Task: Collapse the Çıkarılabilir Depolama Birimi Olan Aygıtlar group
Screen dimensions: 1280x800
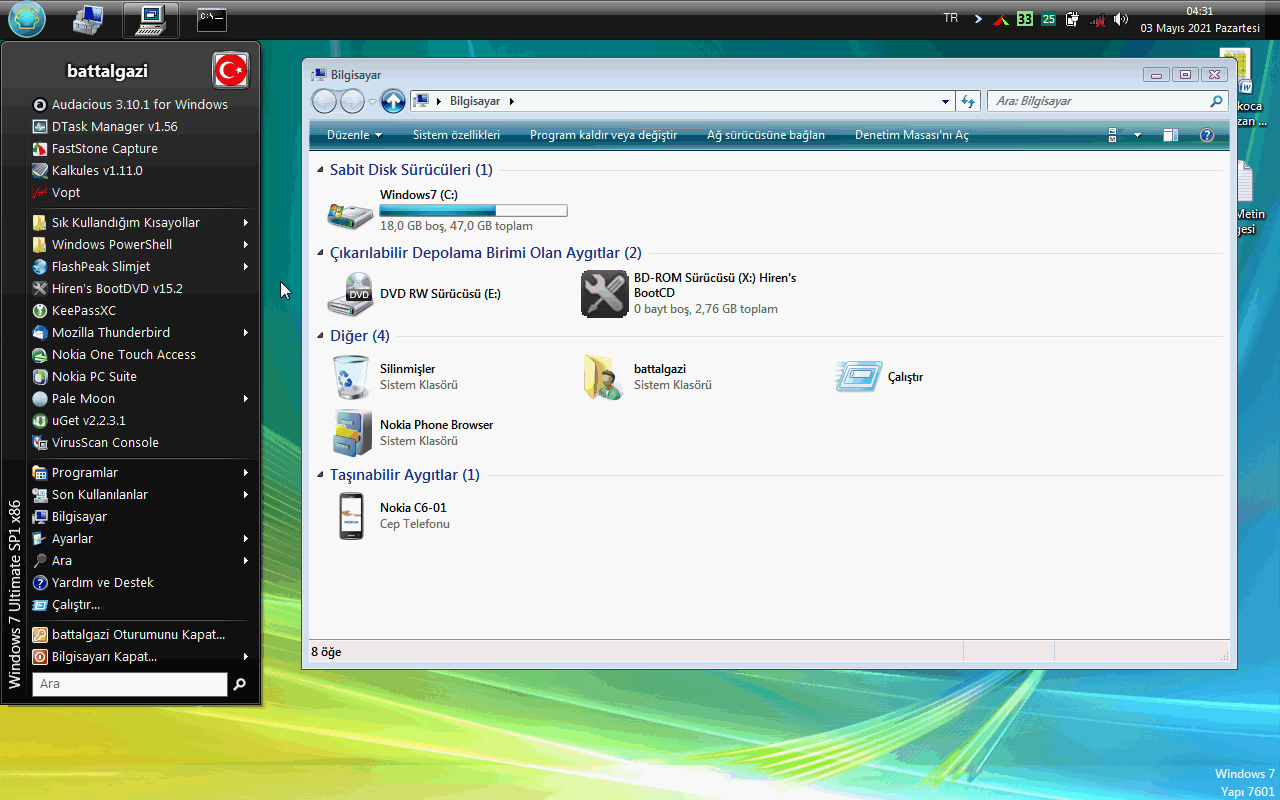Action: click(320, 253)
